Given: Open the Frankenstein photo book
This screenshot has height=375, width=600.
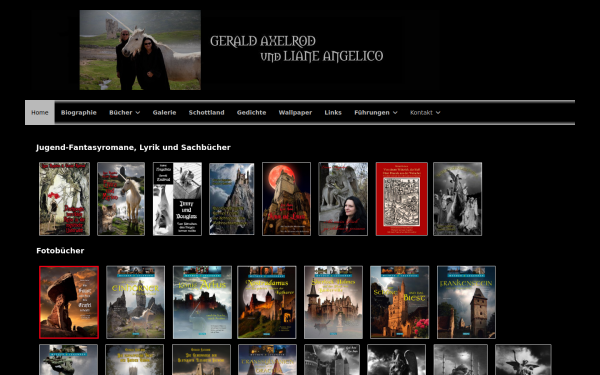Looking at the screenshot, I should (466, 302).
